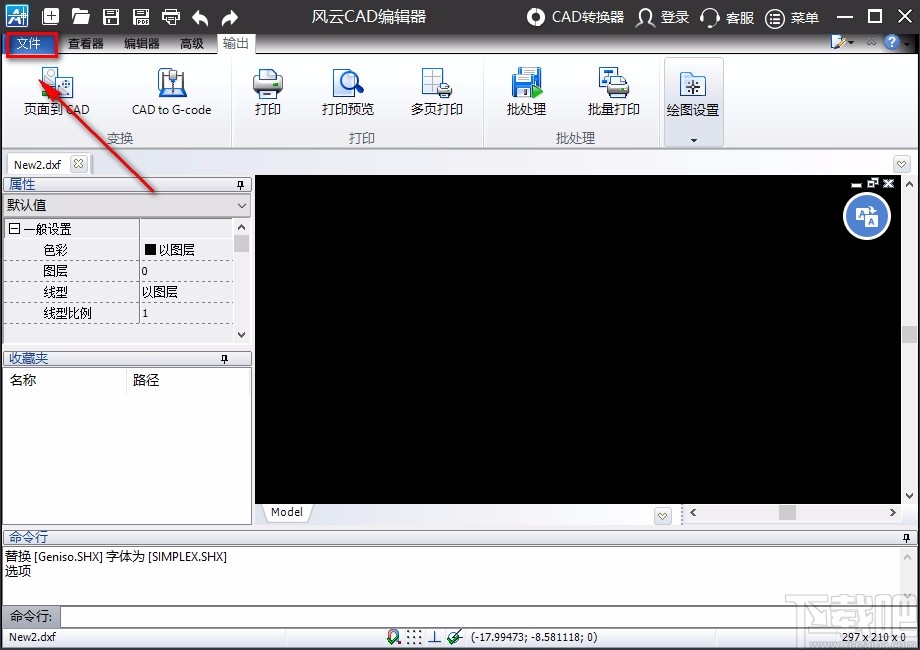This screenshot has width=920, height=650.
Task: Start 批处理 batch processing
Action: click(x=526, y=92)
